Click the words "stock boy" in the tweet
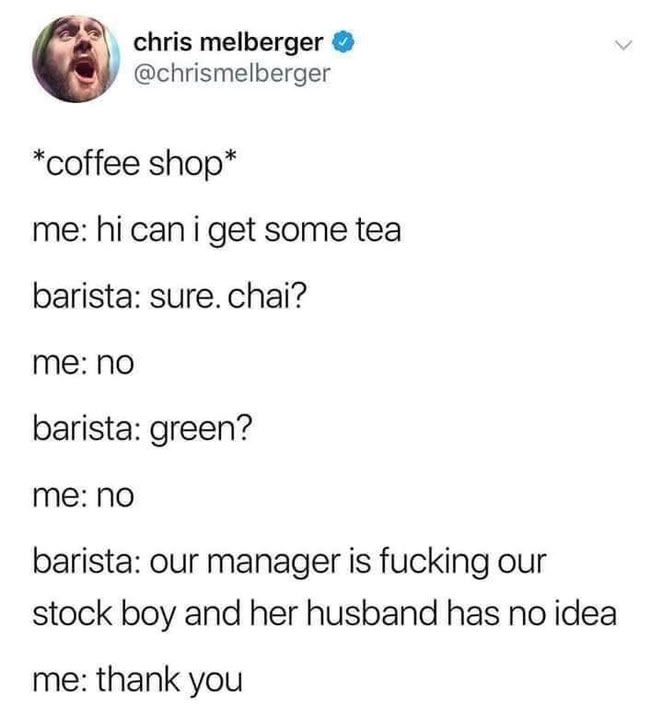The height and width of the screenshot is (720, 663). pos(104,615)
